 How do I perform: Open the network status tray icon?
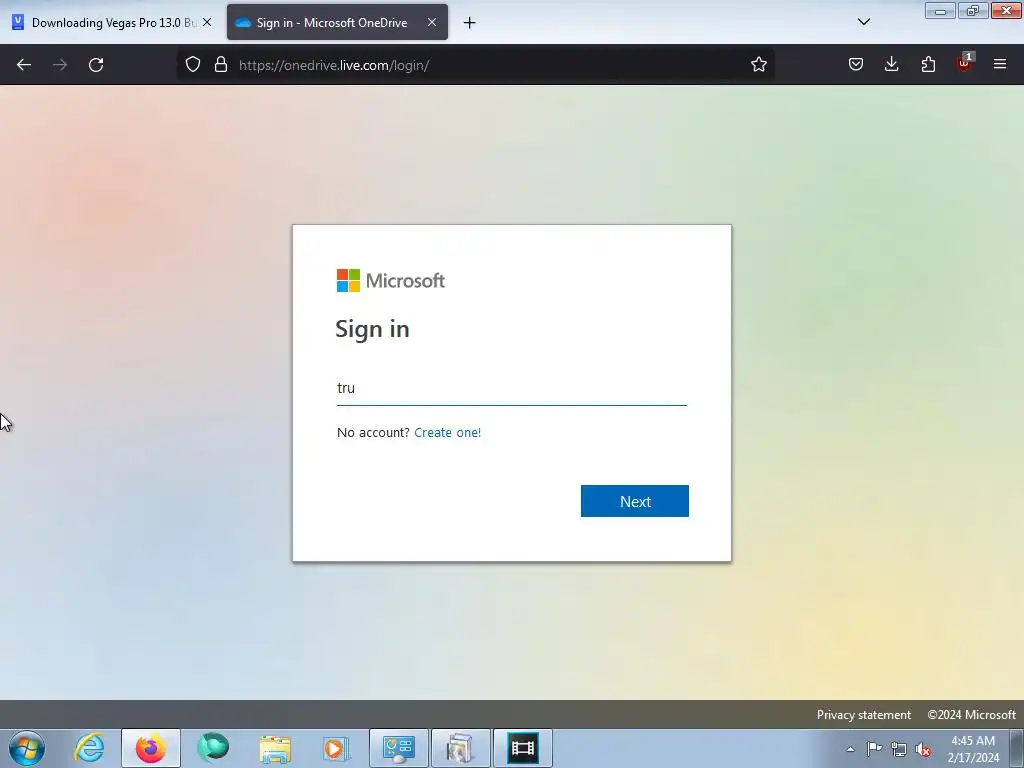899,749
